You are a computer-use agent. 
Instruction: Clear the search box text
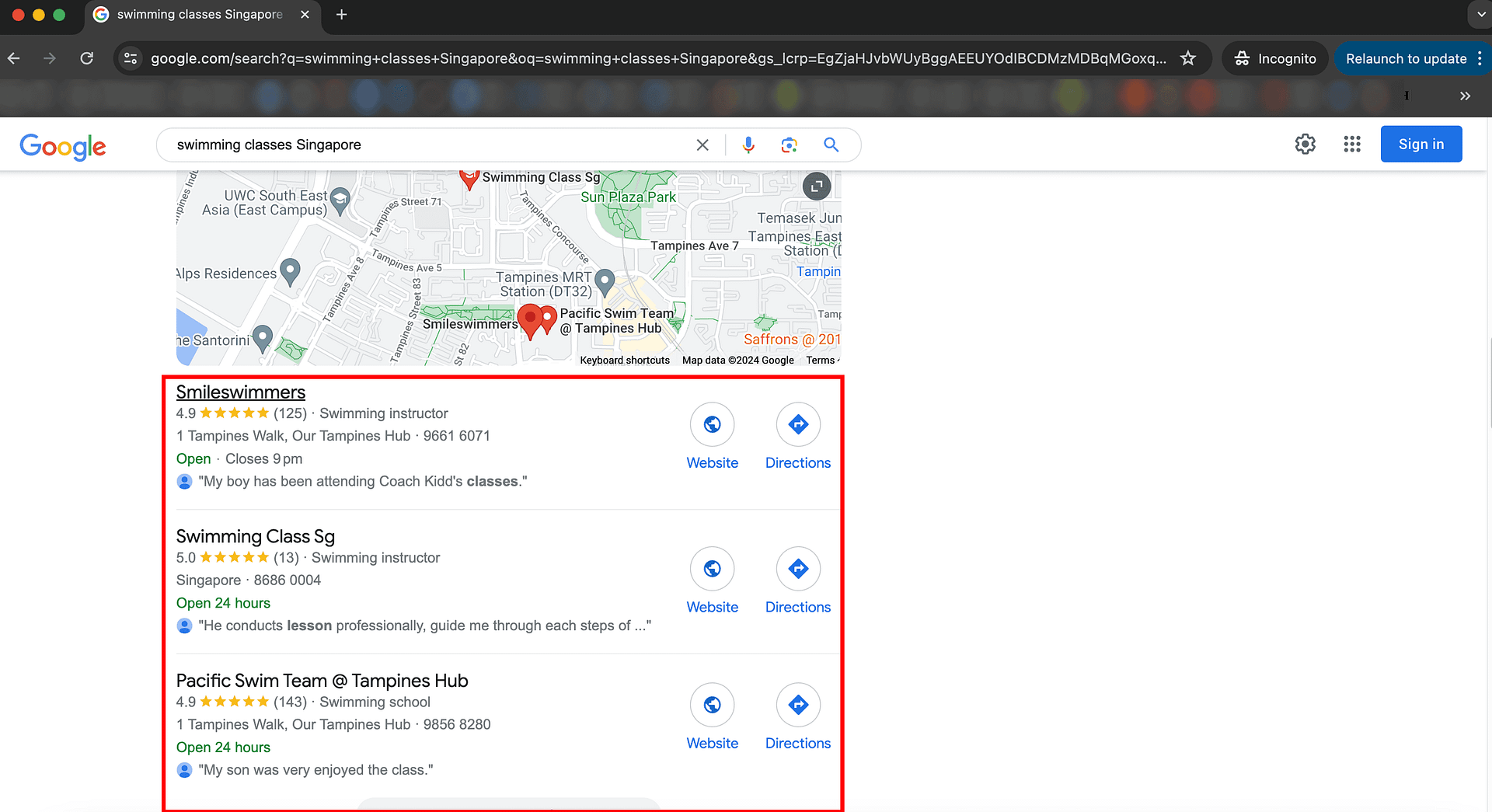click(x=702, y=145)
